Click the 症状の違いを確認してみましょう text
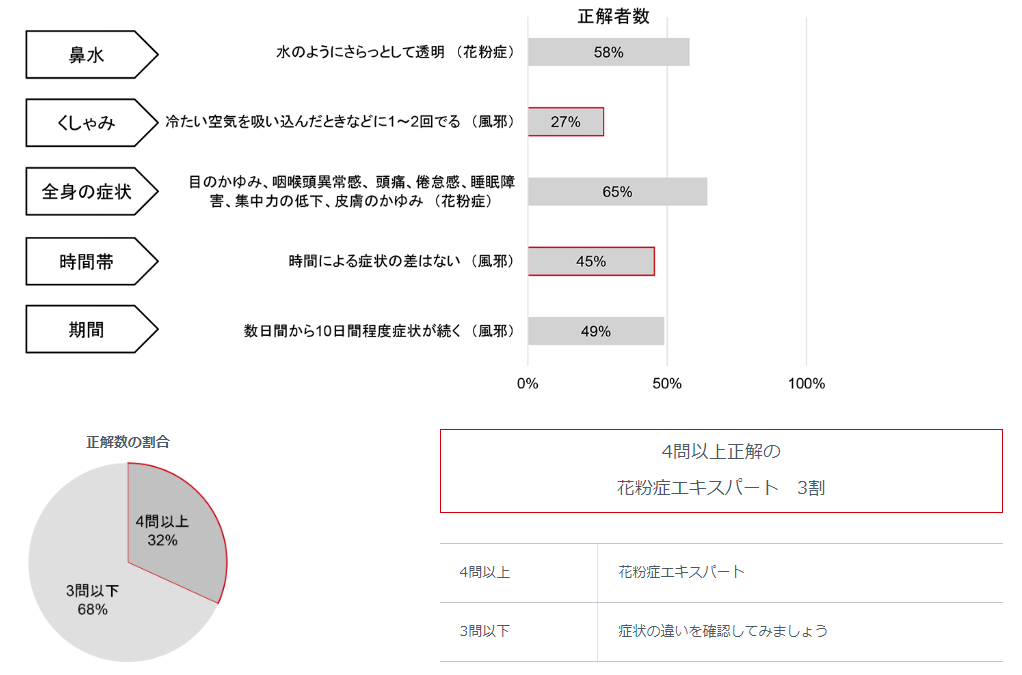The image size is (1022, 675). (723, 631)
